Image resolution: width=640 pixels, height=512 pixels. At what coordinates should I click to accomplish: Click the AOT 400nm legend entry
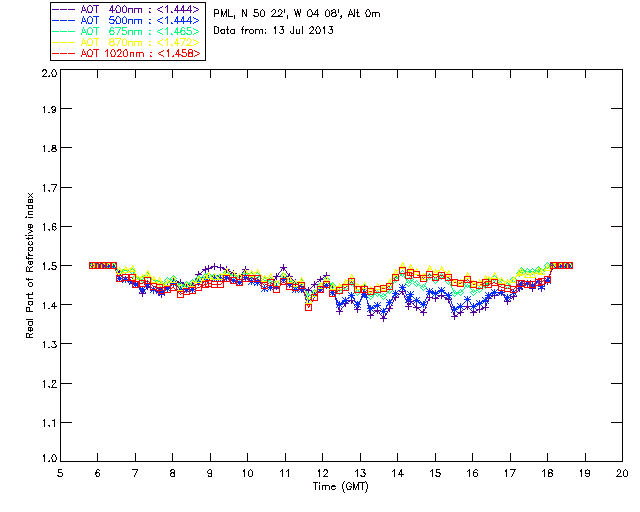coord(127,9)
